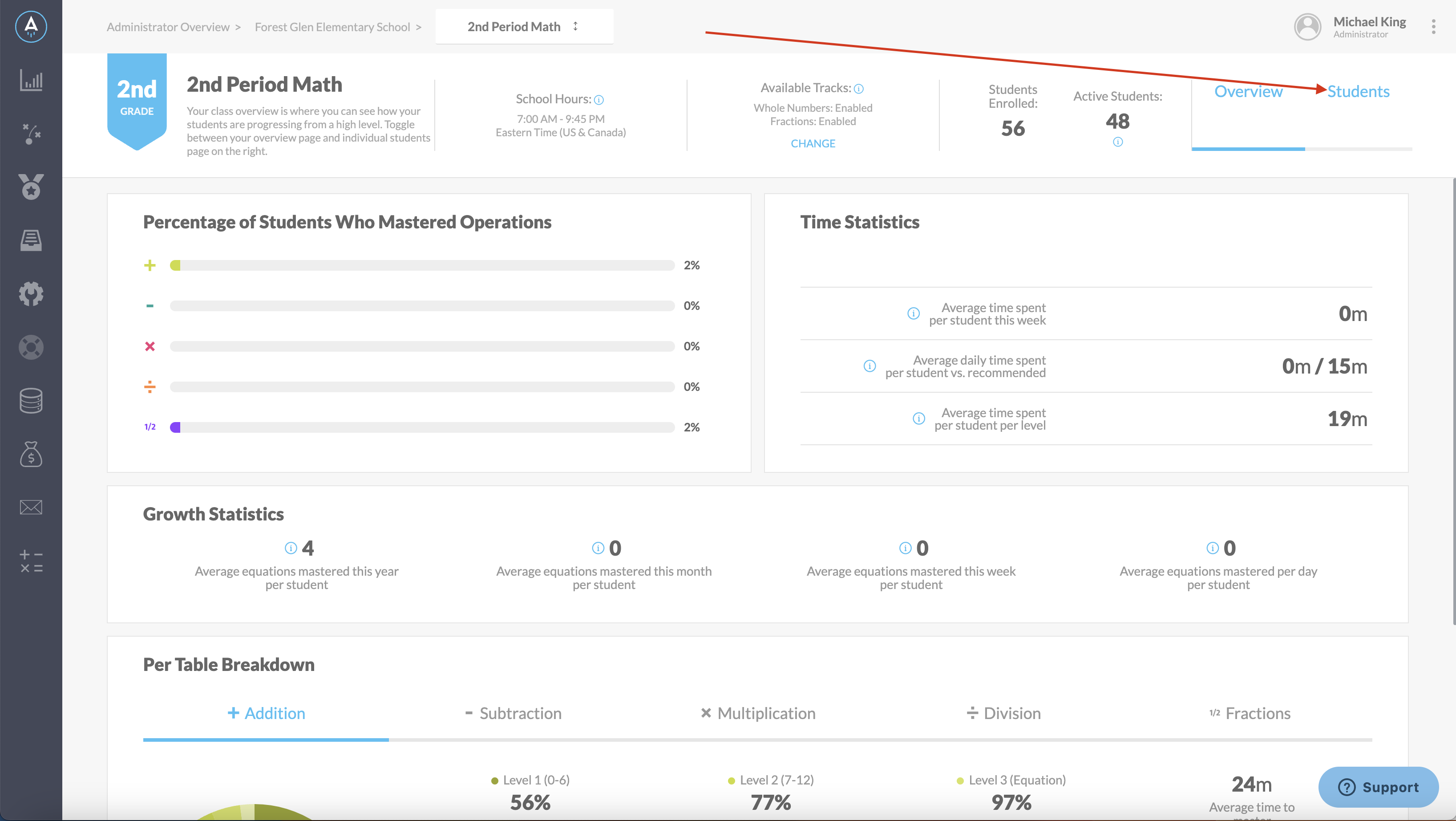Click the fractions mastery progress bar
Viewport: 1456px width, 821px height.
point(422,427)
